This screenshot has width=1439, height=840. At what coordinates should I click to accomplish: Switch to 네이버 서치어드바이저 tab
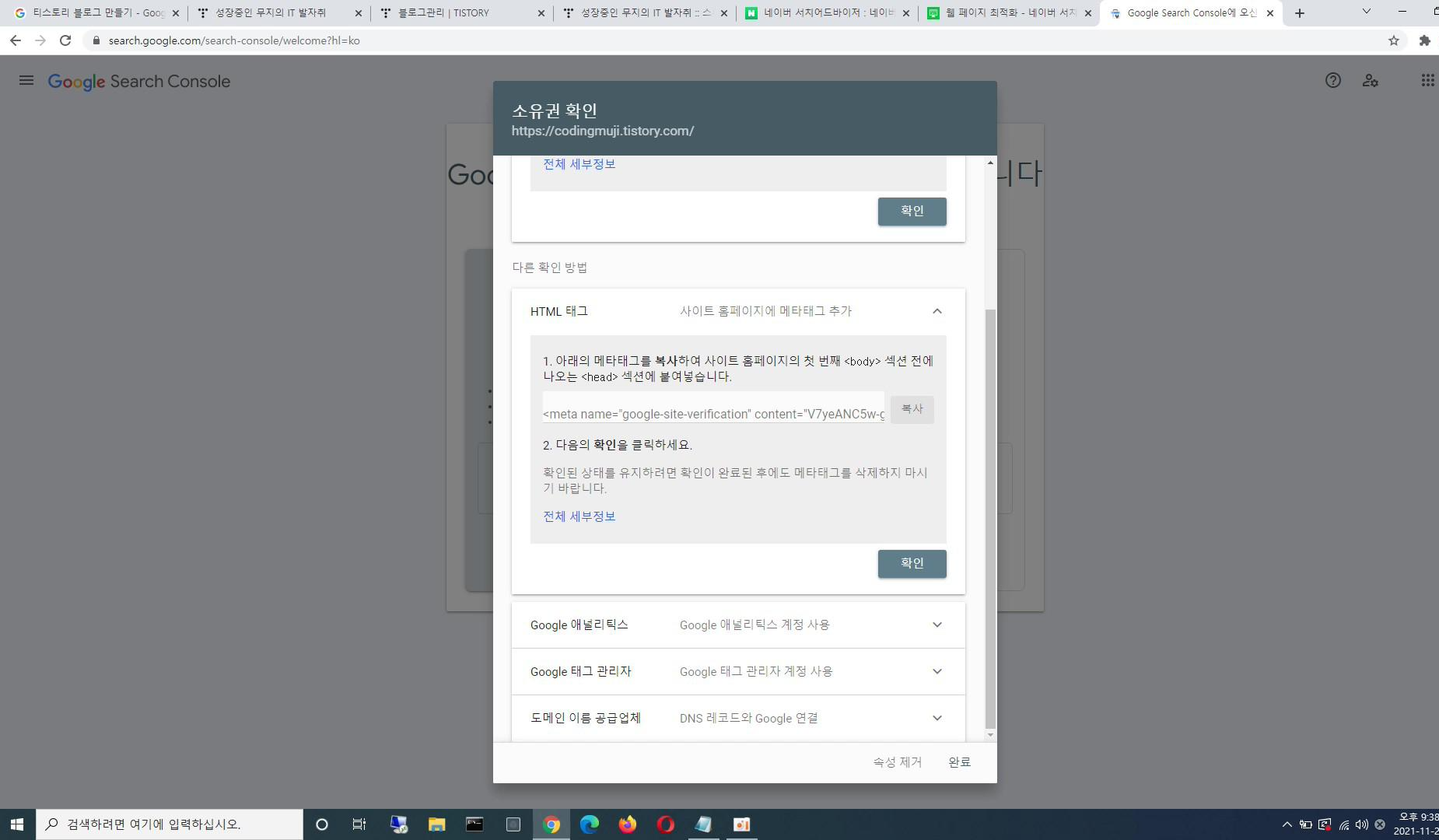pos(827,13)
